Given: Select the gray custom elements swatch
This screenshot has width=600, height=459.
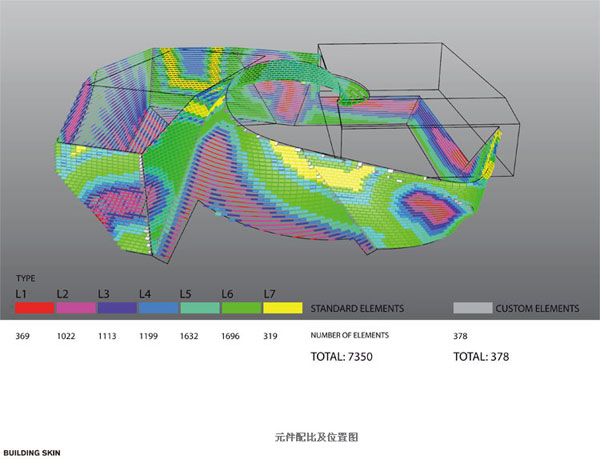Looking at the screenshot, I should [474, 307].
